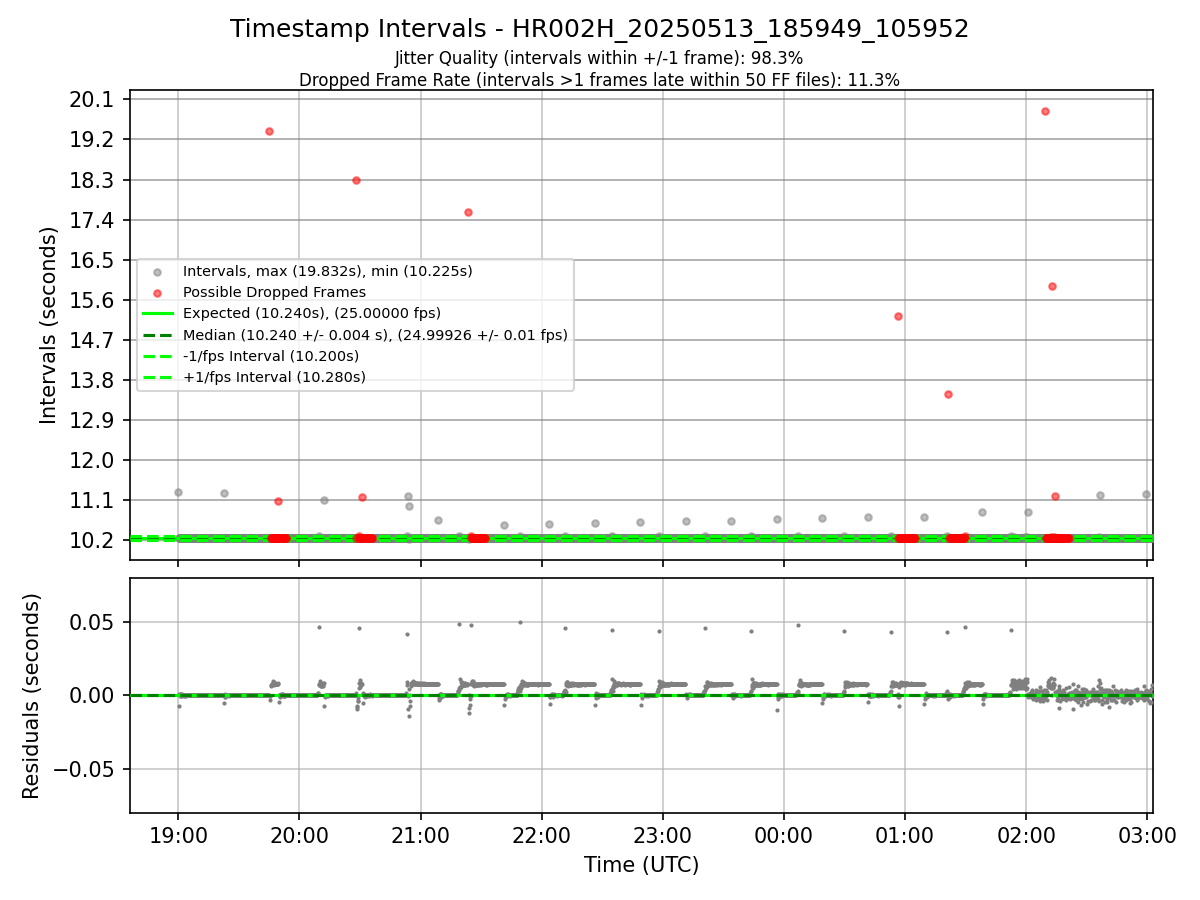Viewport: 1200px width, 900px height.
Task: Select the red dropped-frame point near 15.9 seconds after 02:00
Action: [x=1052, y=286]
